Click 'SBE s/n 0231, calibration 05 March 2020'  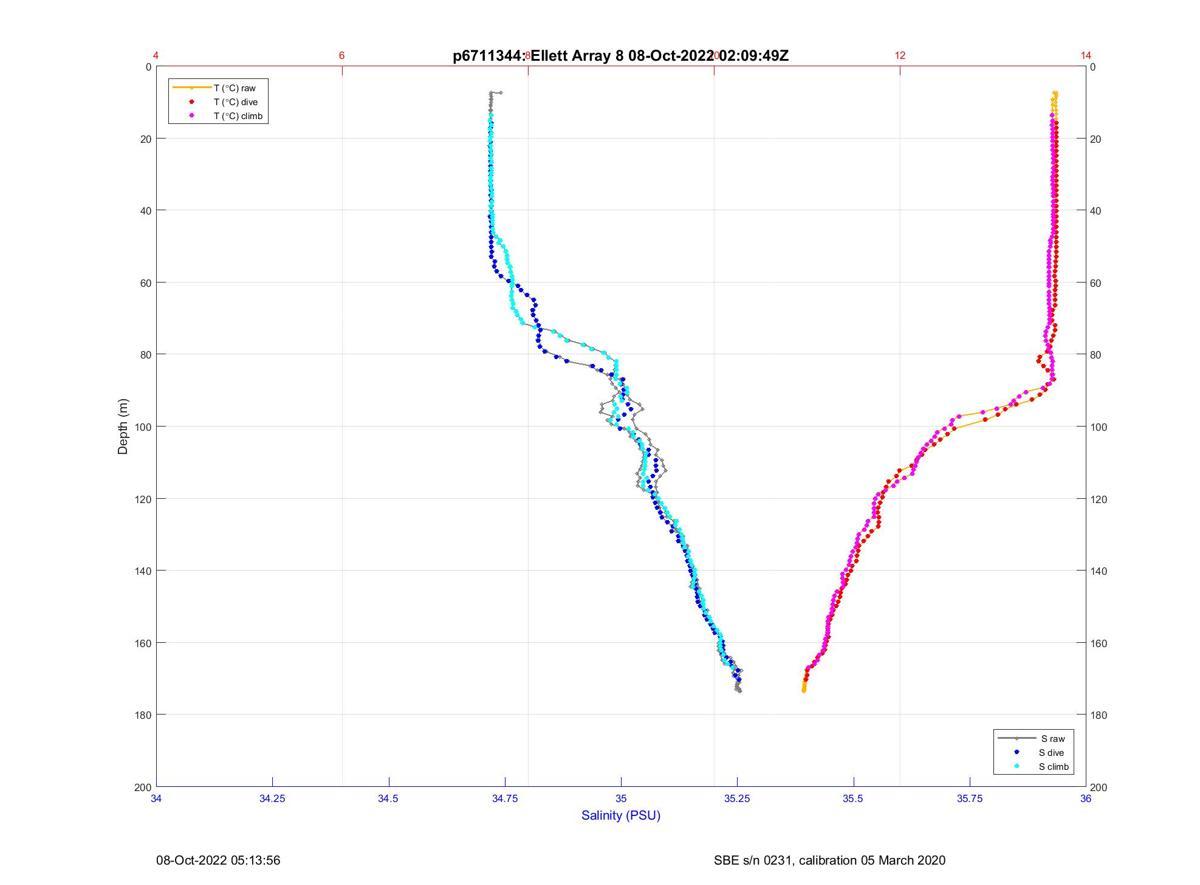[829, 860]
